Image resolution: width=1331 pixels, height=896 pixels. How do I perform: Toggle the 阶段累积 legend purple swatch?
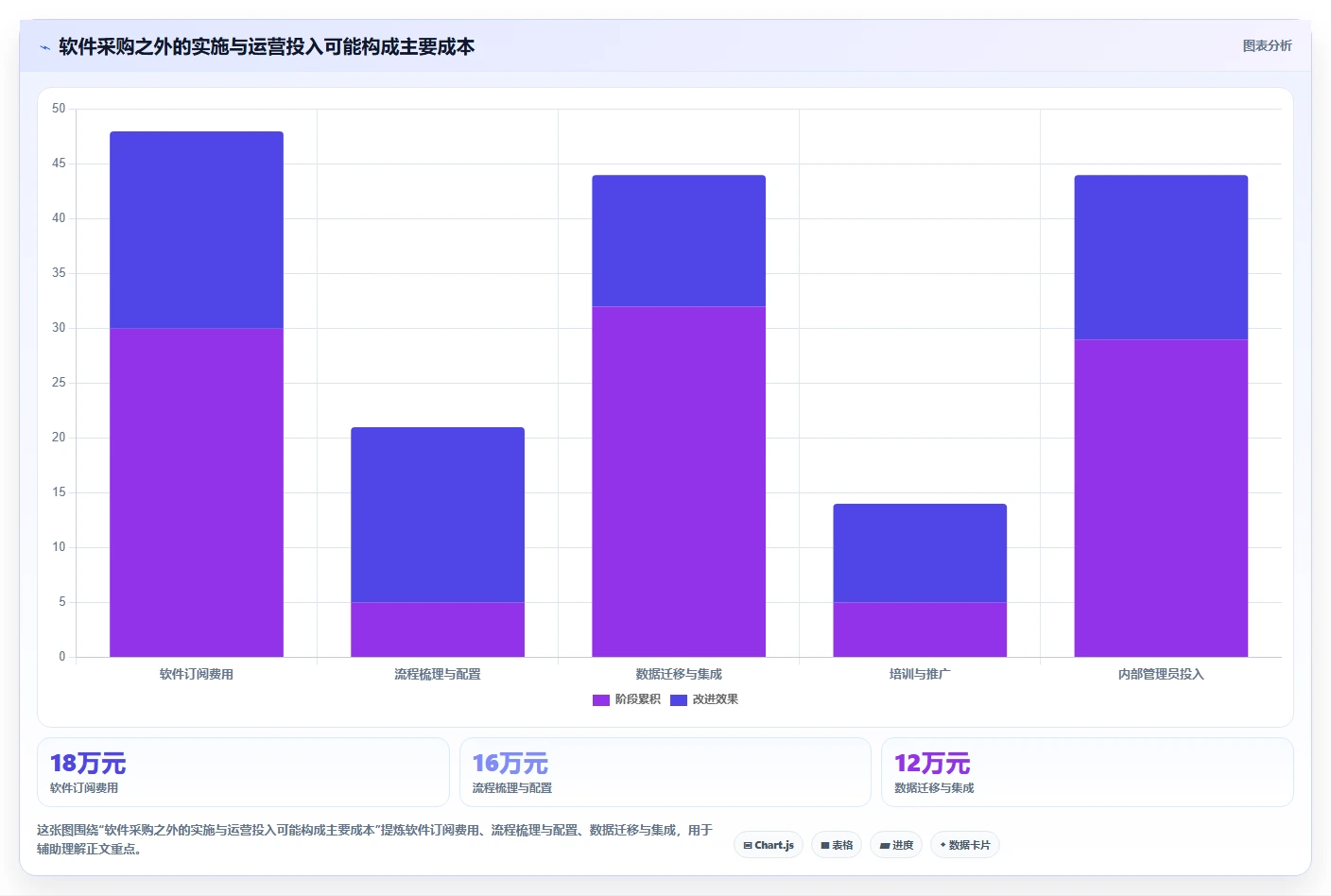click(x=601, y=700)
